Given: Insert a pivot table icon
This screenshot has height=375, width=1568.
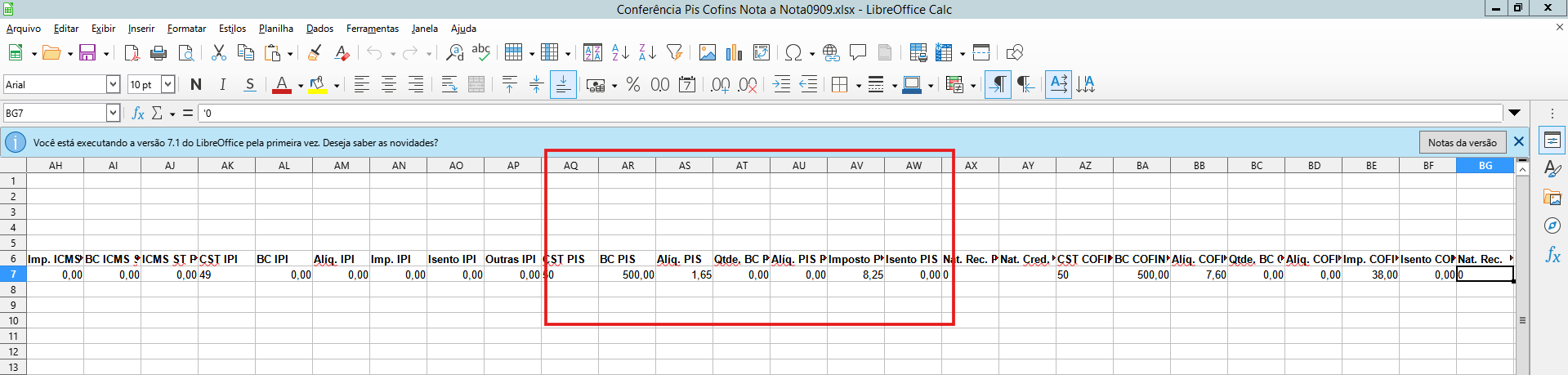Looking at the screenshot, I should coord(762,53).
